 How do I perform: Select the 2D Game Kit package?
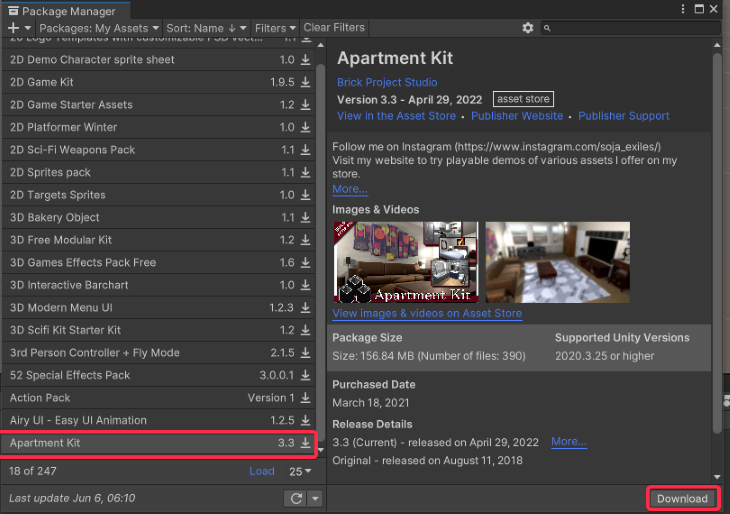tap(158, 82)
